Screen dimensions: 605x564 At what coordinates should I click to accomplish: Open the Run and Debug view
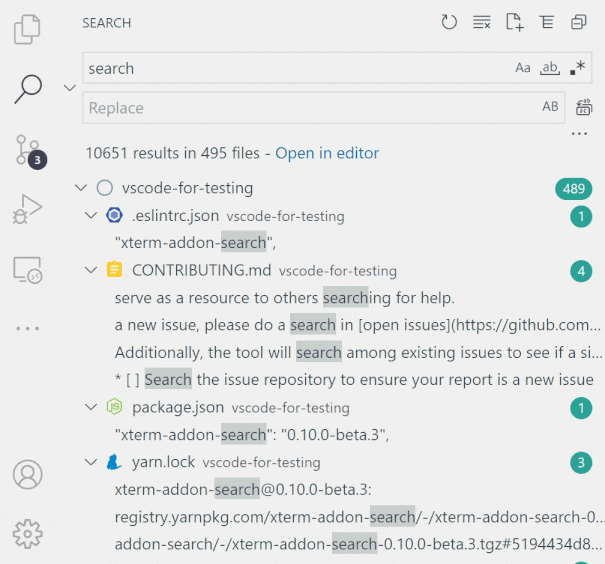click(28, 209)
